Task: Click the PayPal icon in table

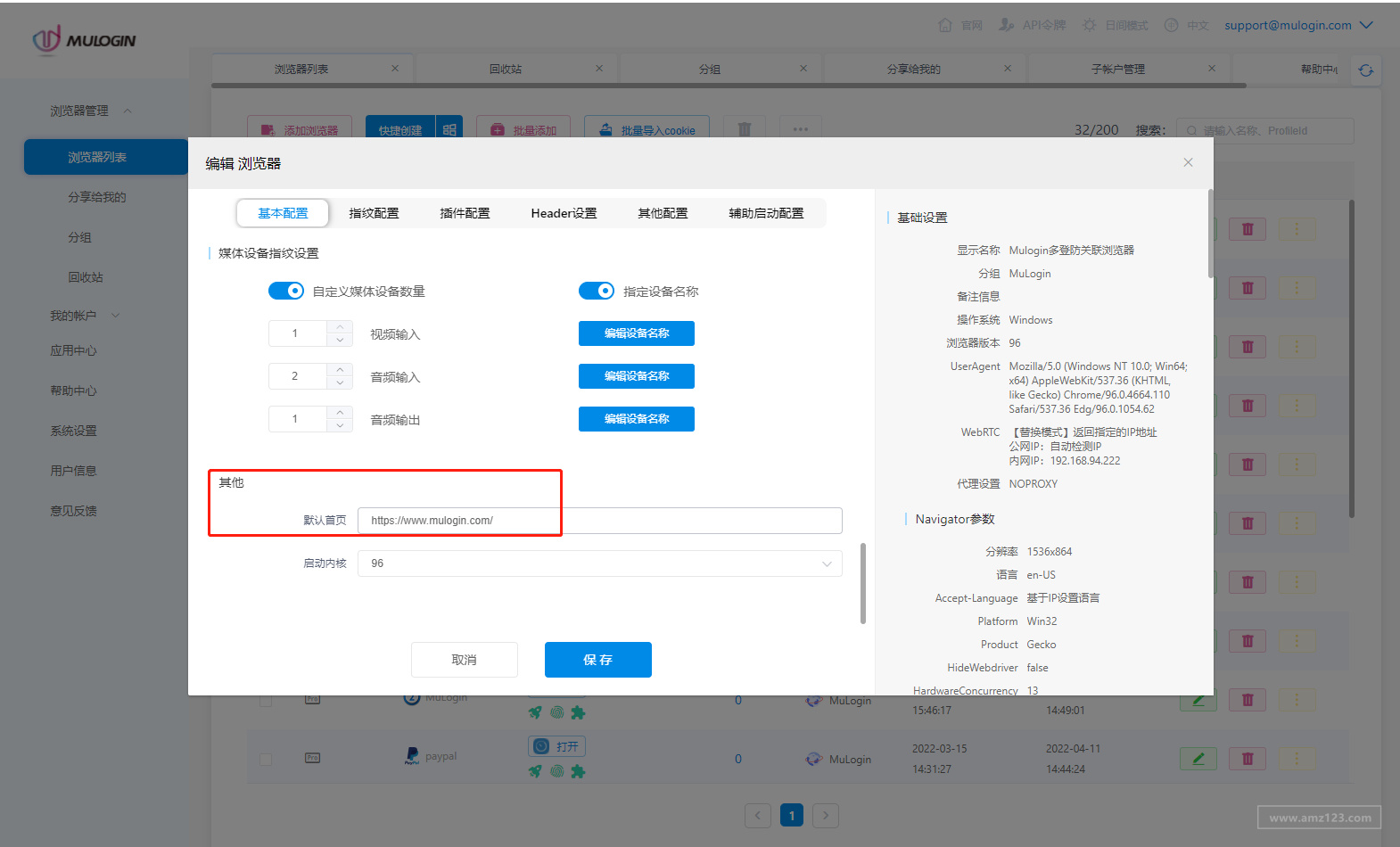Action: 411,756
